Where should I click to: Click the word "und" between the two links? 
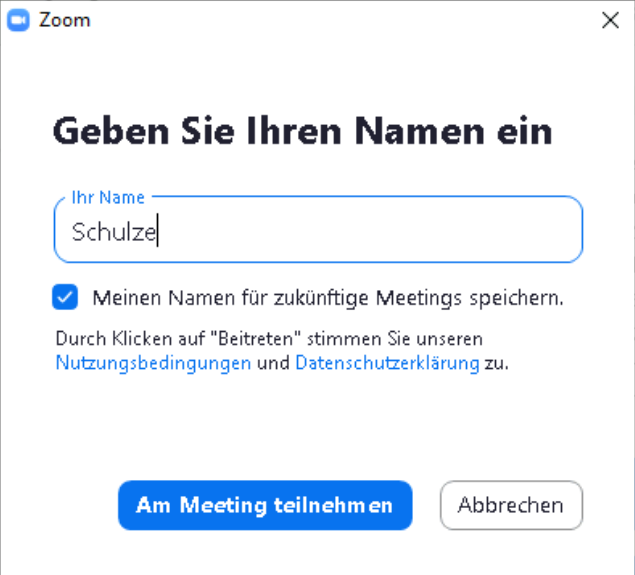[x=273, y=364]
